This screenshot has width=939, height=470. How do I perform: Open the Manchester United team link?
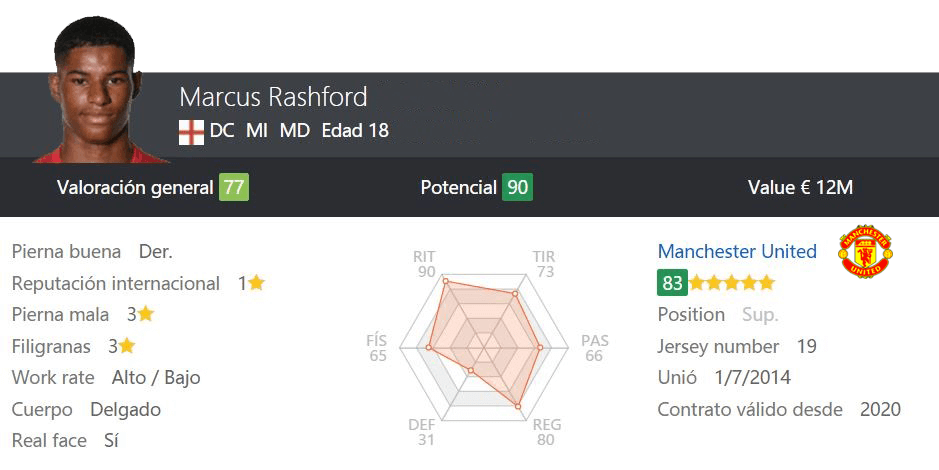coord(737,251)
